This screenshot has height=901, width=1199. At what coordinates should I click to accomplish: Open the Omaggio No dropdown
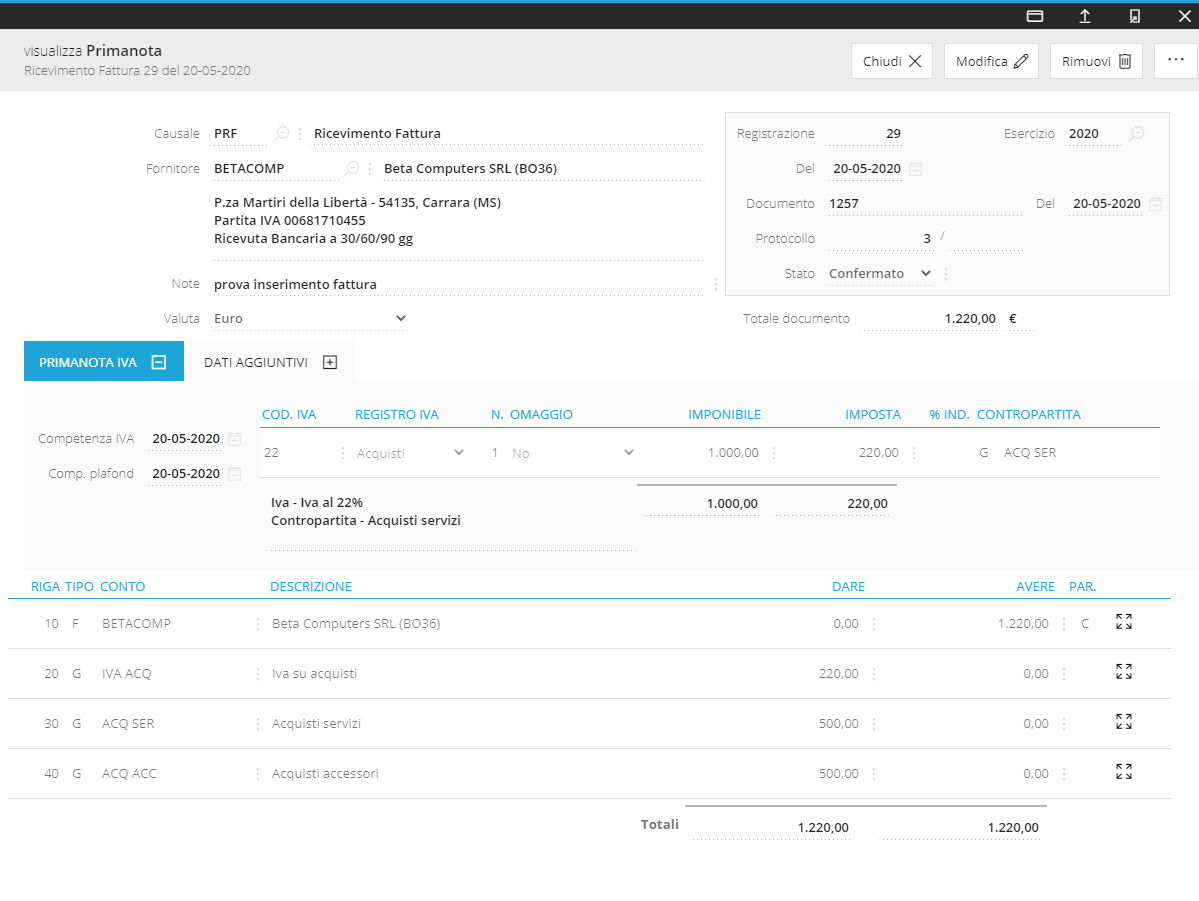click(x=628, y=453)
